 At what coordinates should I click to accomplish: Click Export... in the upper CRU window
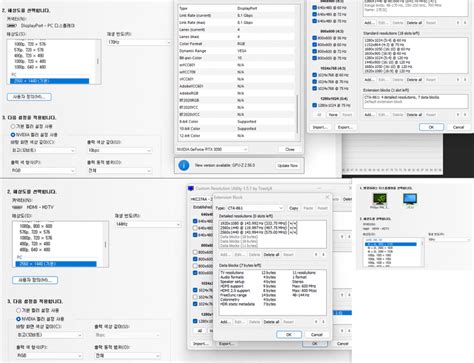(x=345, y=127)
